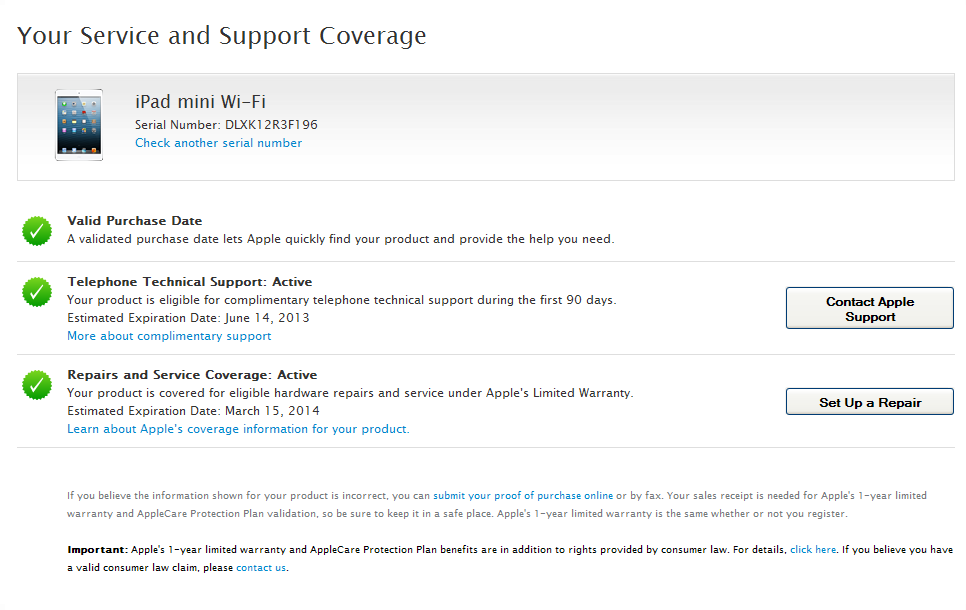Click the "Telephone Technical Support: Active" heading
Image resolution: width=966 pixels, height=610 pixels.
coord(189,282)
